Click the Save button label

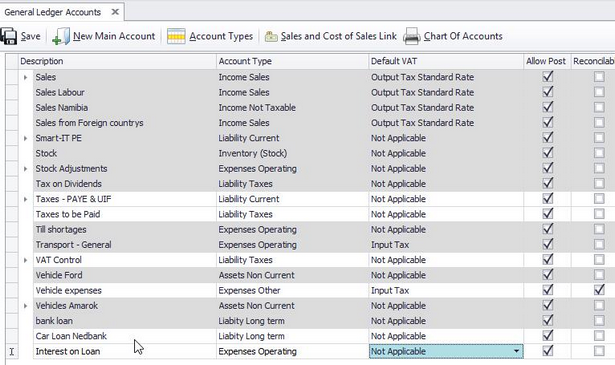pyautogui.click(x=31, y=36)
